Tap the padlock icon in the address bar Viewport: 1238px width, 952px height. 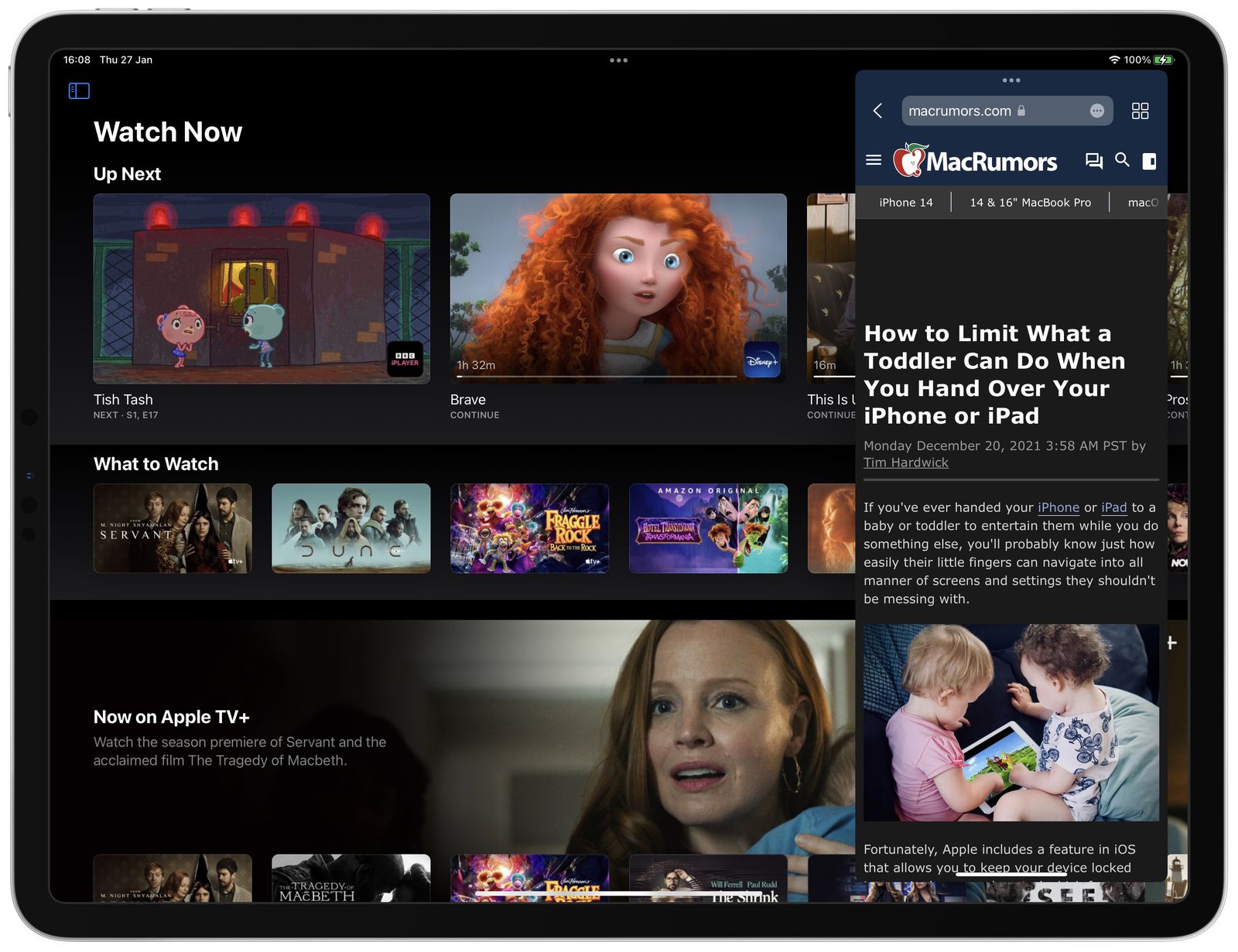pyautogui.click(x=1021, y=111)
